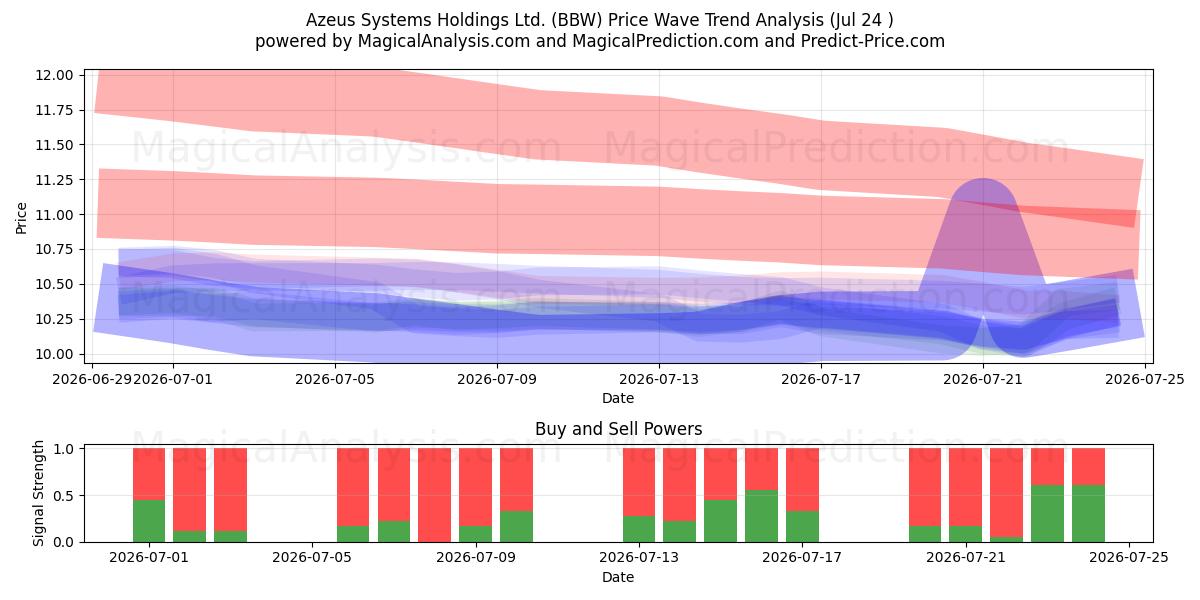Image resolution: width=1200 pixels, height=600 pixels.
Task: Click the 11.25 price tick label
Action: click(x=55, y=180)
